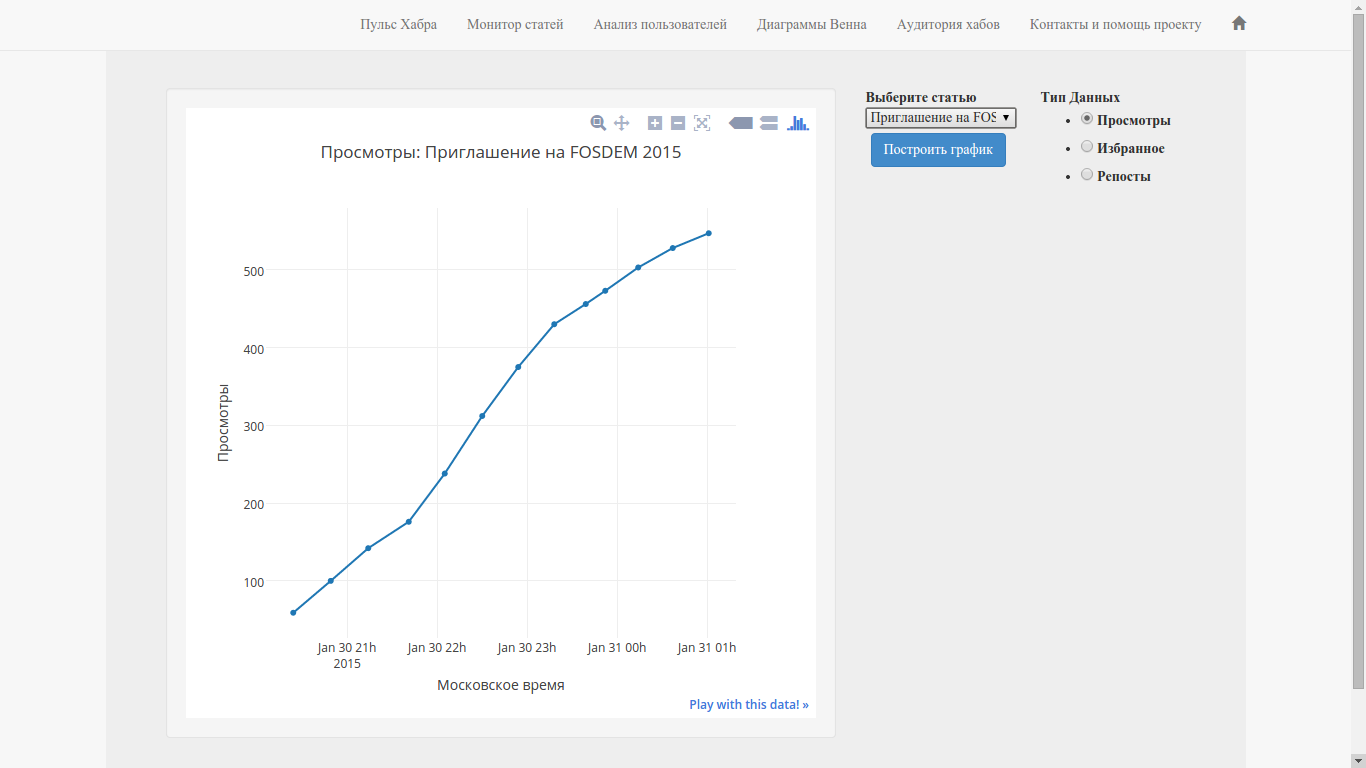Click the Построить график button
1366x768 pixels.
coord(938,150)
